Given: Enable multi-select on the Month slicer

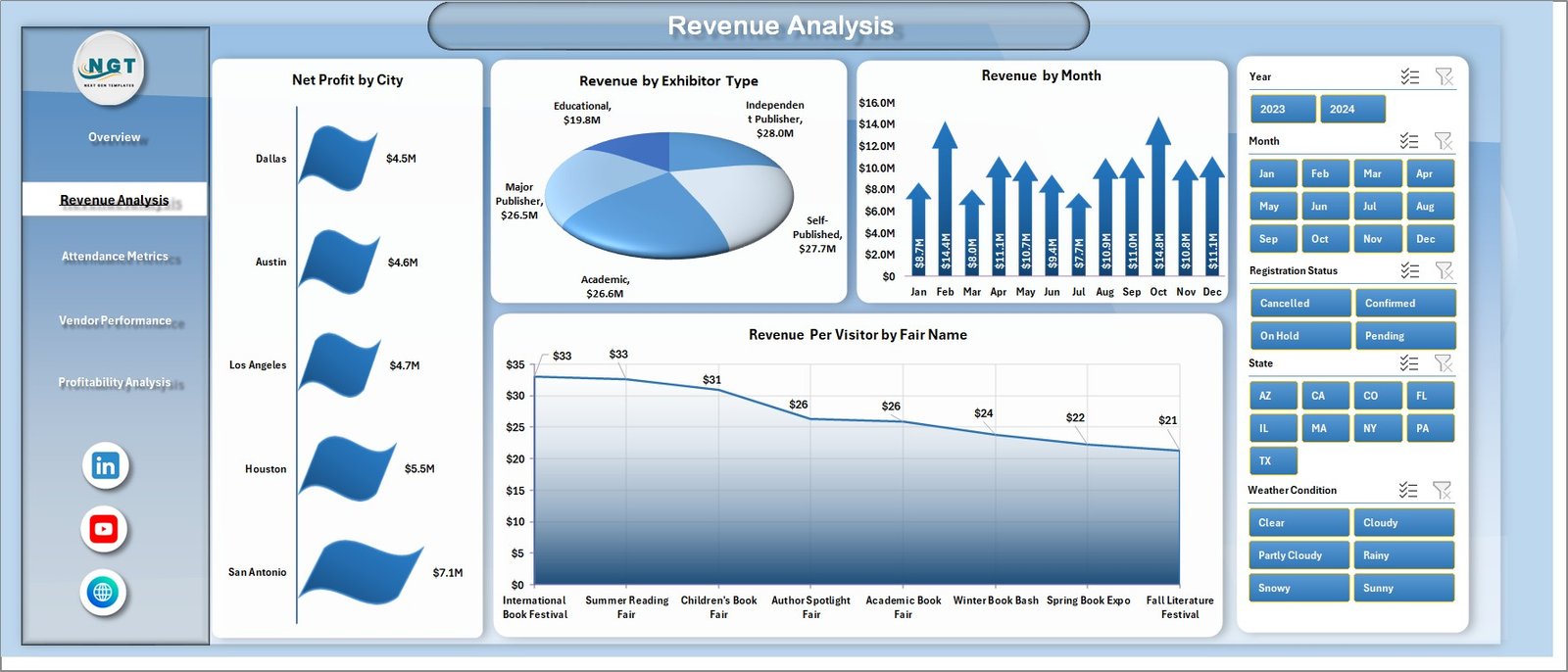Looking at the screenshot, I should (x=1409, y=141).
